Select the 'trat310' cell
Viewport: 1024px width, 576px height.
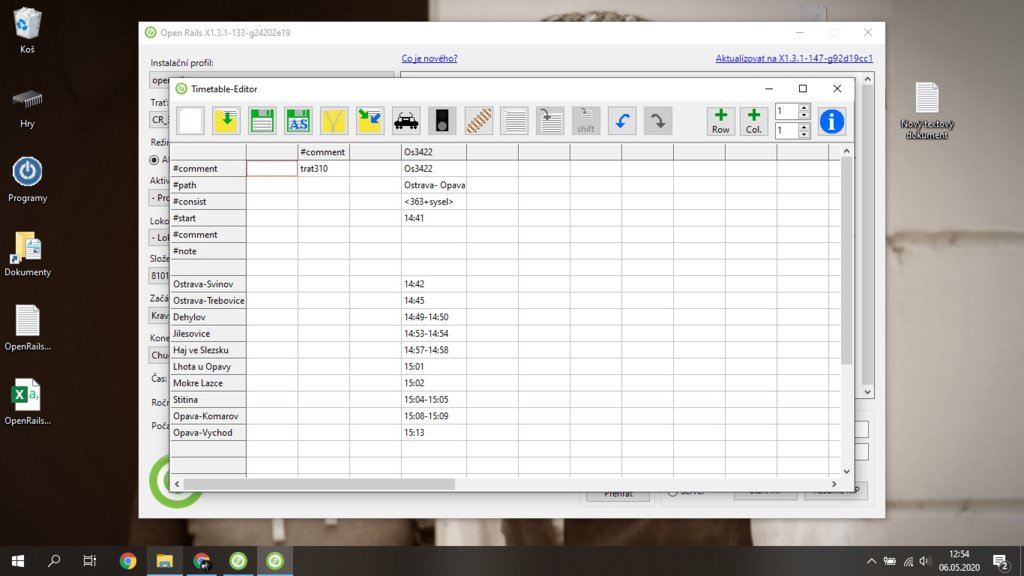coord(323,168)
